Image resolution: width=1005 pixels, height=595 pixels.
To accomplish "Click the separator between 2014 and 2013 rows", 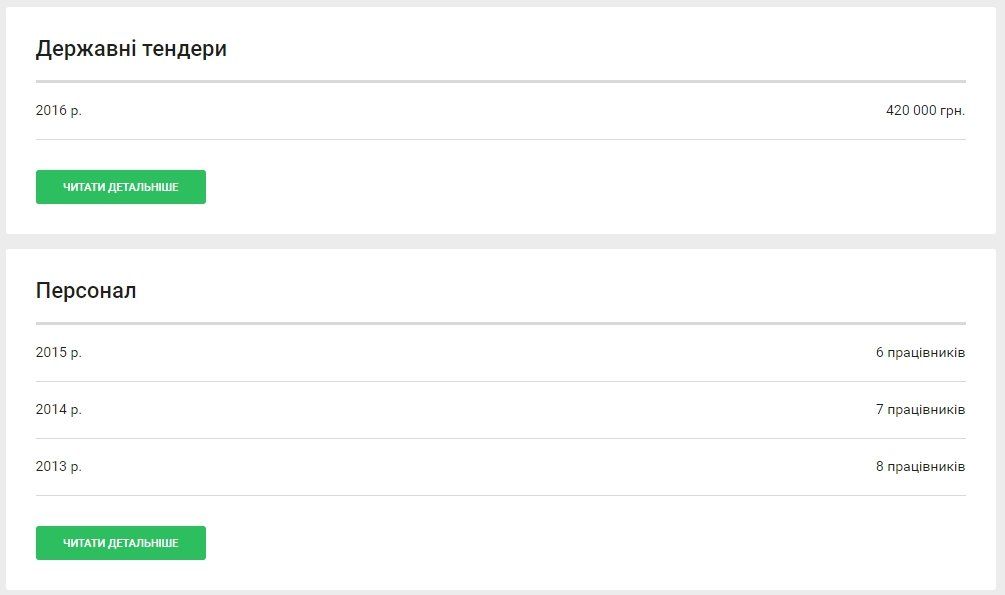I will coord(500,438).
